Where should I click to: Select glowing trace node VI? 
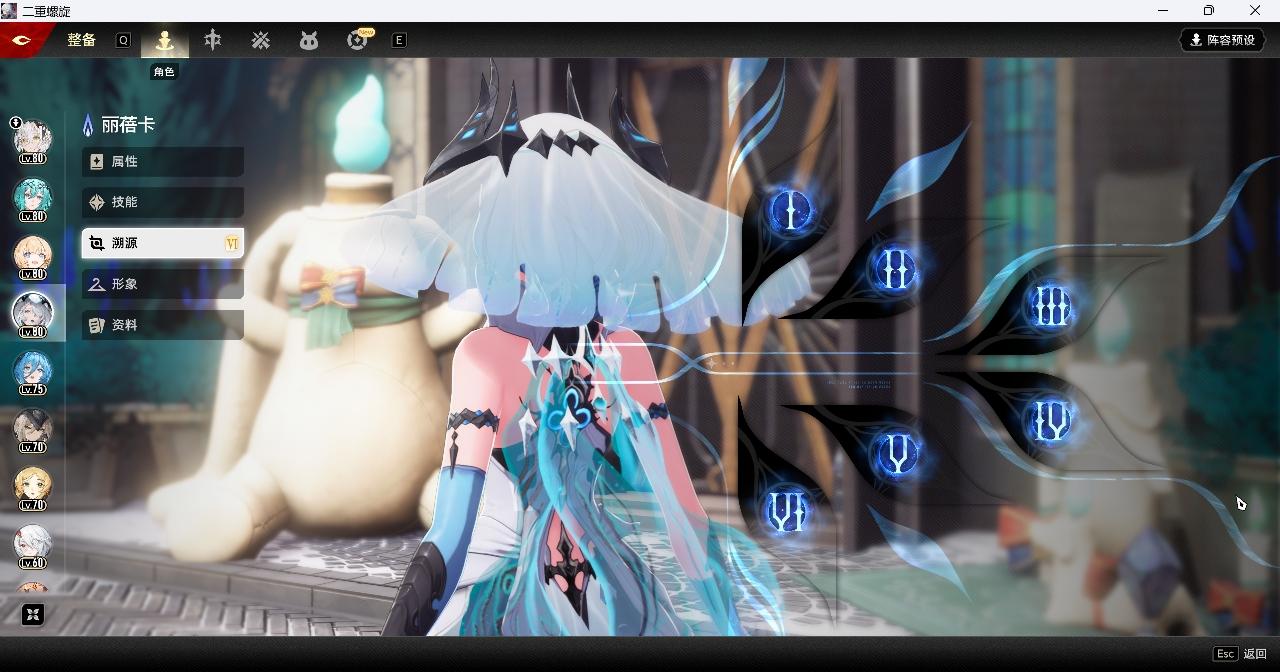(x=786, y=513)
